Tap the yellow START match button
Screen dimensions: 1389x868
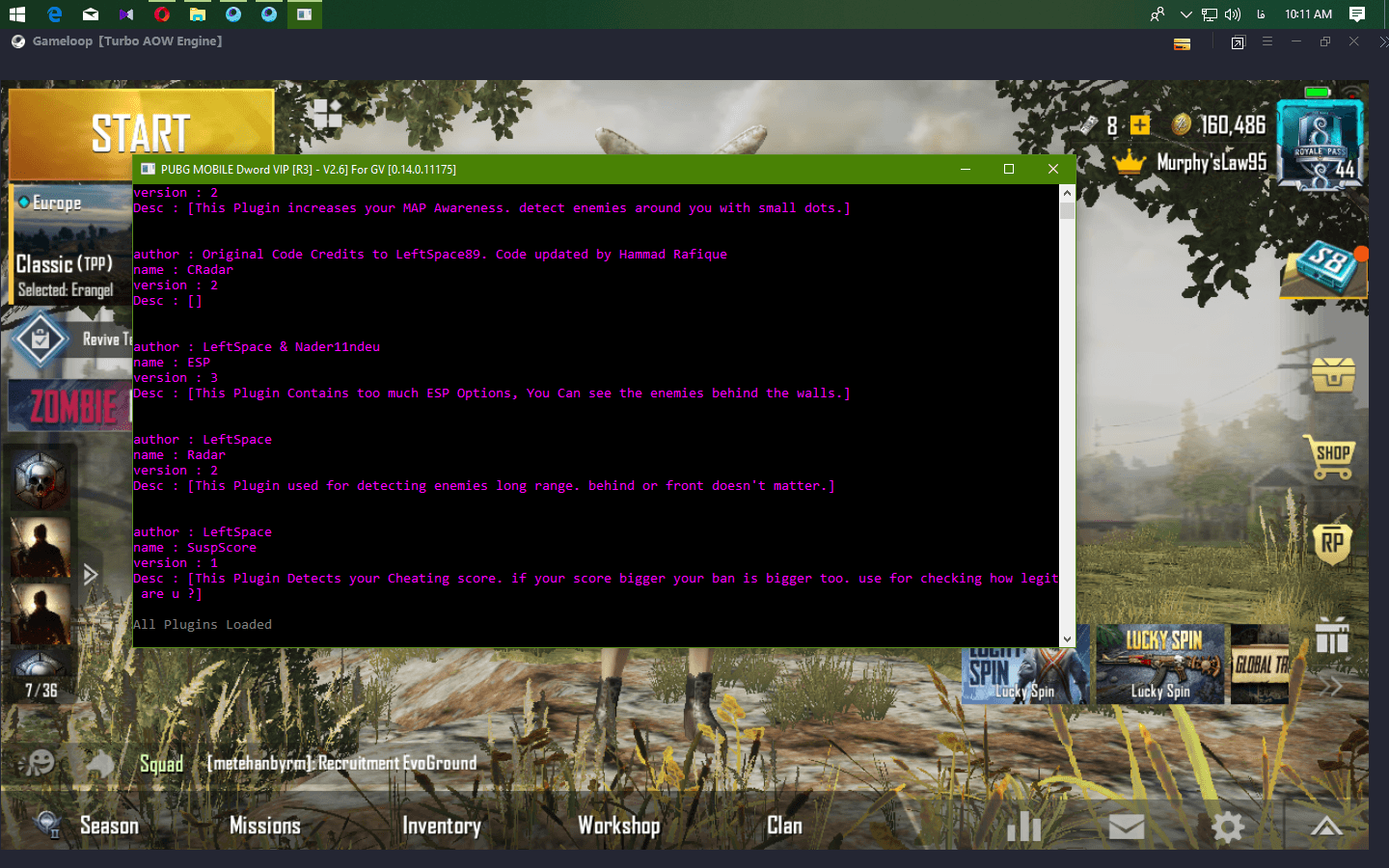click(x=141, y=133)
